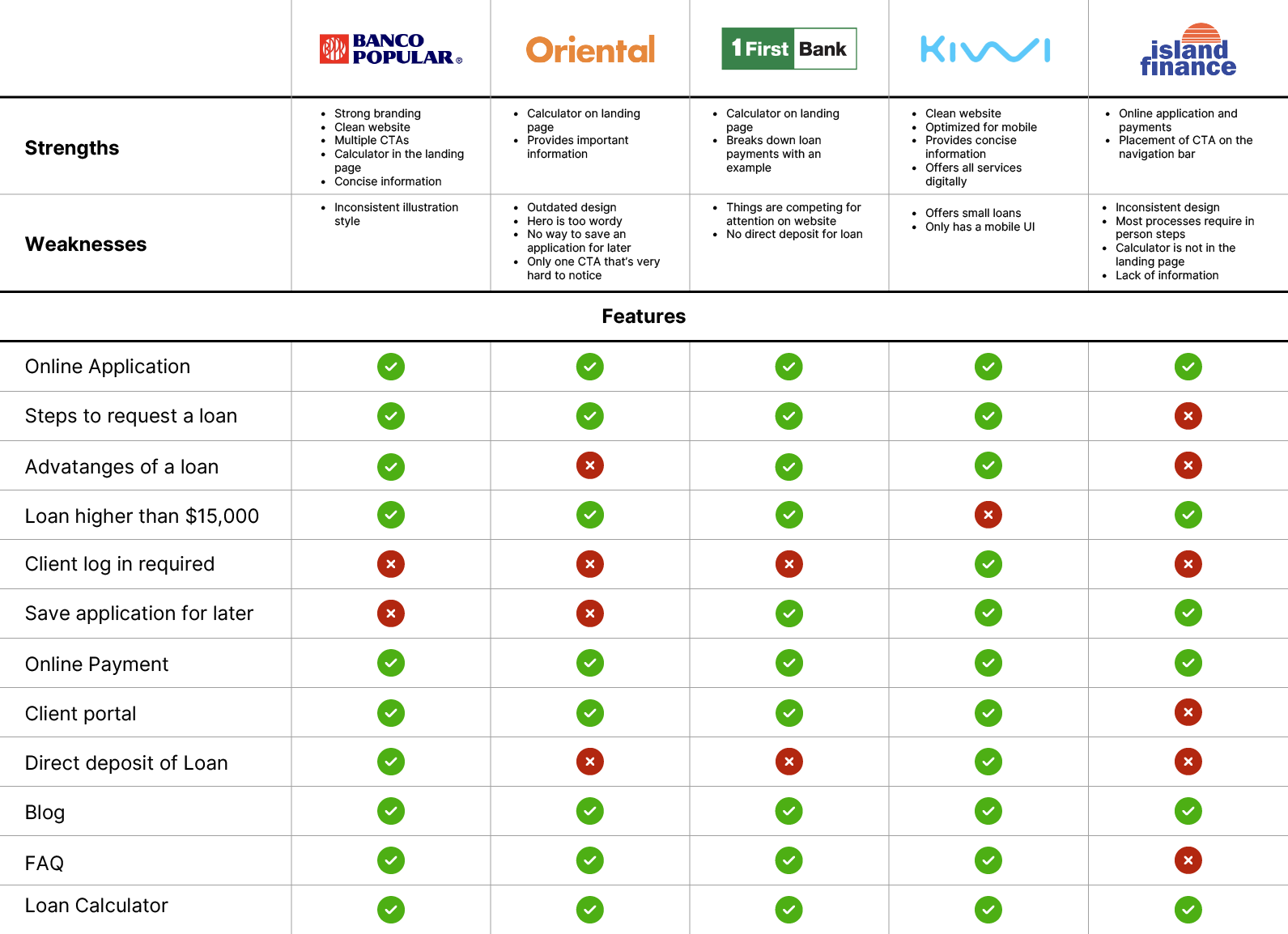Select the Strengths row label
This screenshot has height=934, width=1288.
point(72,148)
